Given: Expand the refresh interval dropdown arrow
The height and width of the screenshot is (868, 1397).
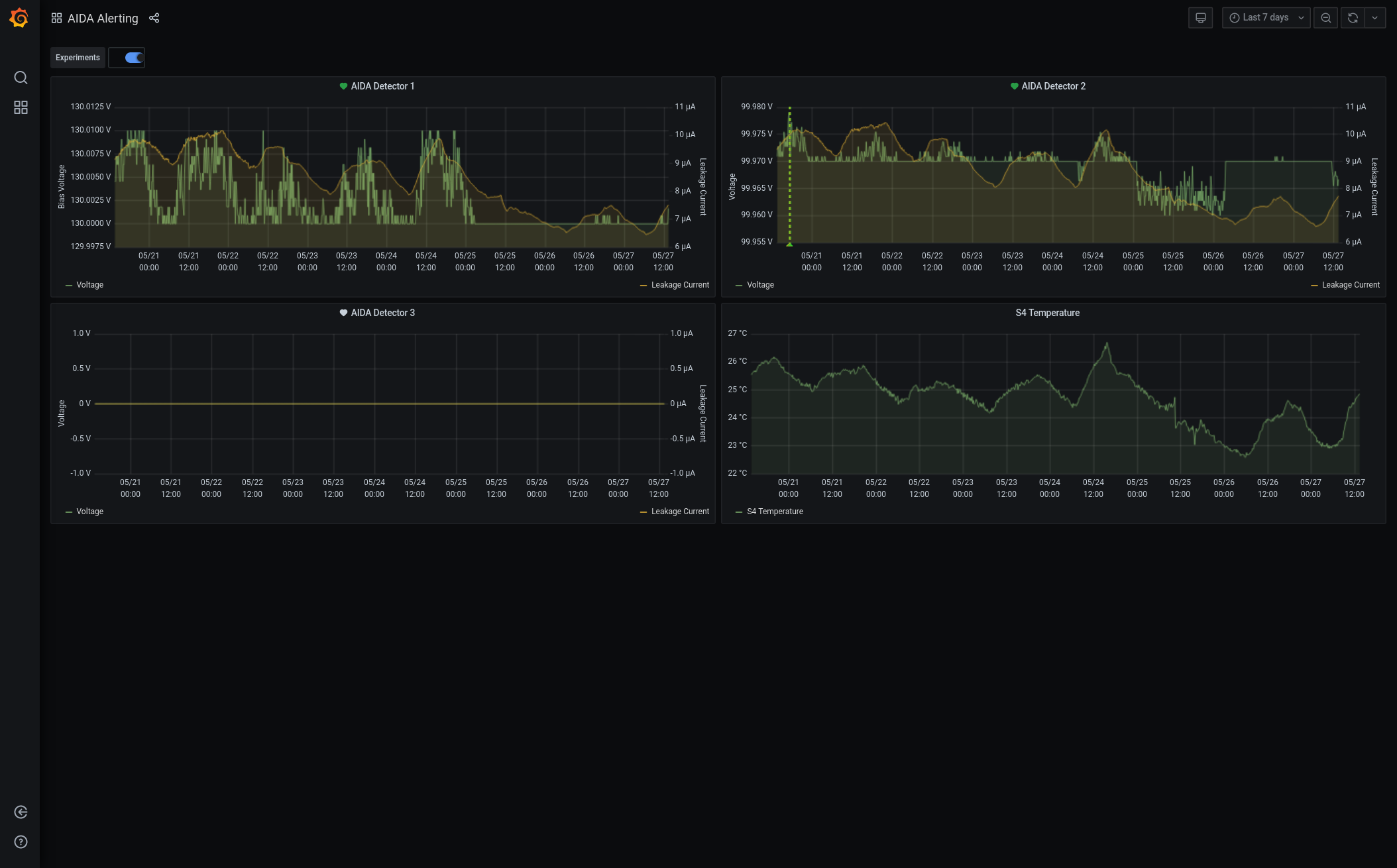Looking at the screenshot, I should (x=1375, y=18).
